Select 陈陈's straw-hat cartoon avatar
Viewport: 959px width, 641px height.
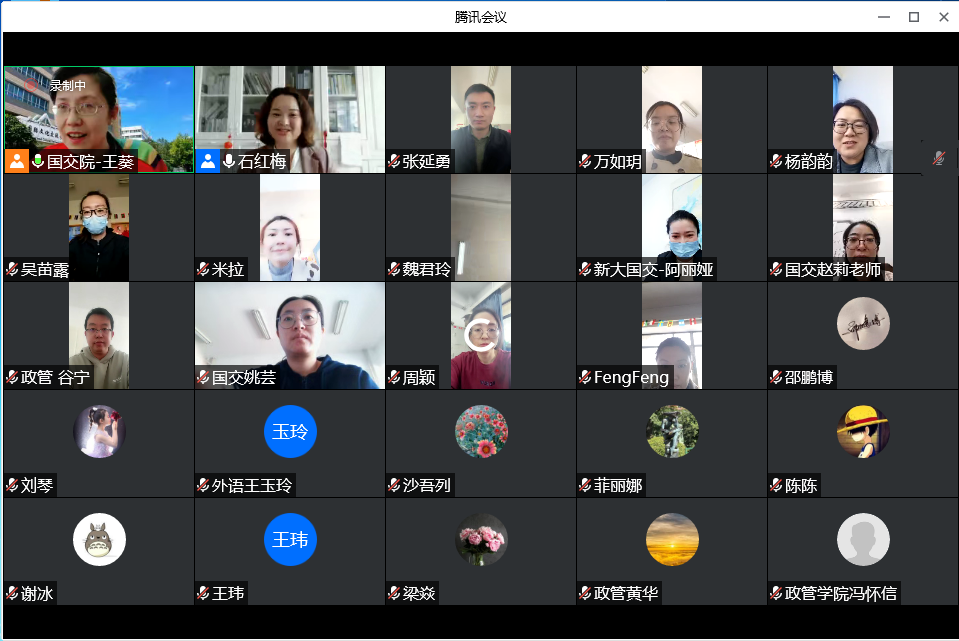[863, 432]
